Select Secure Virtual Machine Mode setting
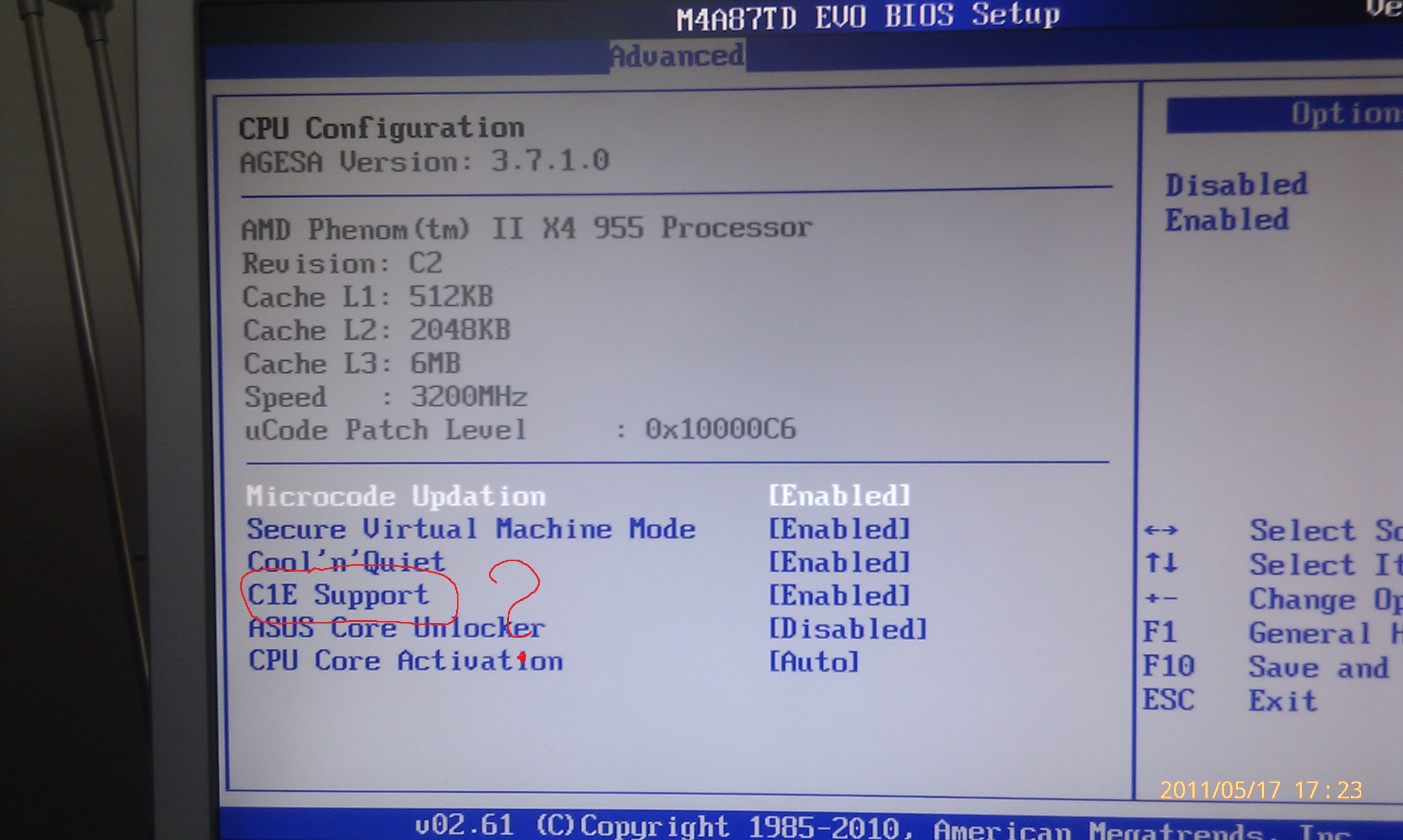 [x=471, y=529]
